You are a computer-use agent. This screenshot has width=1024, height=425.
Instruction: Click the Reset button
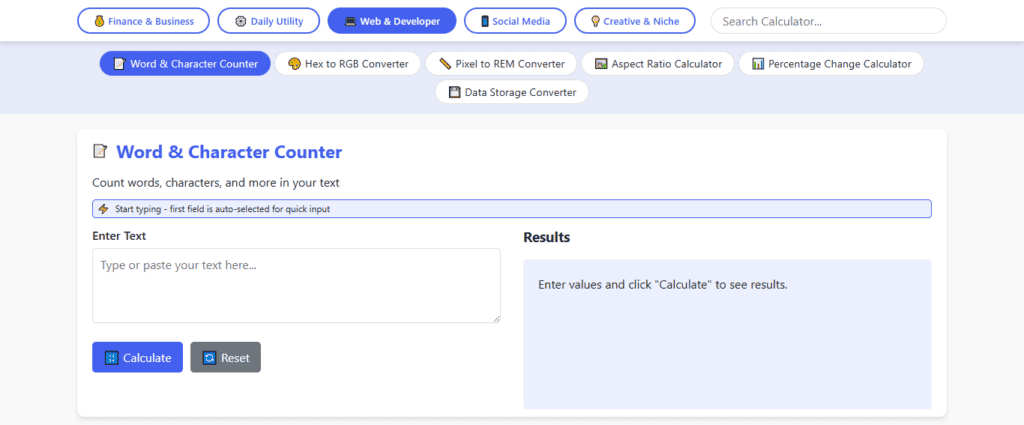click(225, 357)
